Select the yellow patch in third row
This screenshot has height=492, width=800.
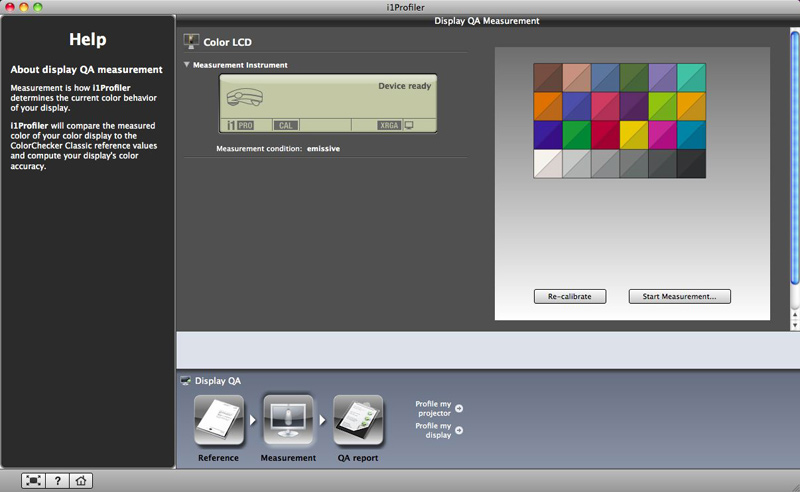pyautogui.click(x=634, y=135)
